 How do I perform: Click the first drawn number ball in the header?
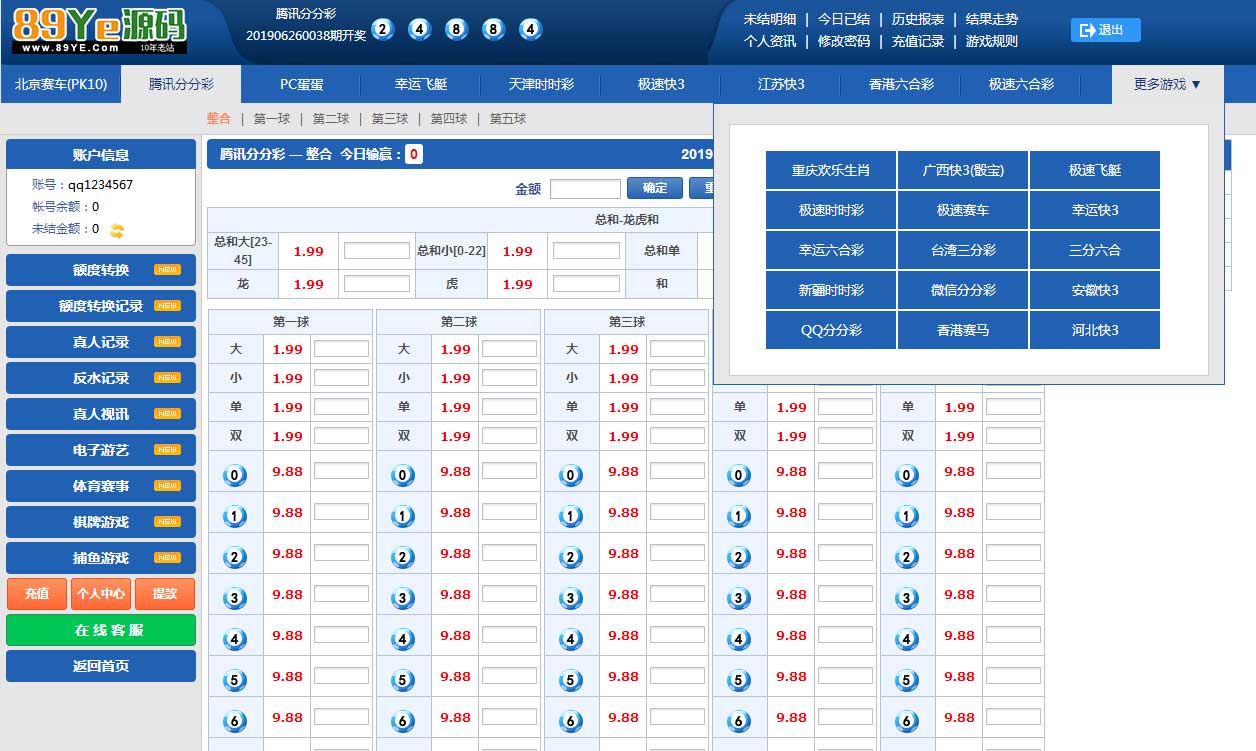[382, 29]
